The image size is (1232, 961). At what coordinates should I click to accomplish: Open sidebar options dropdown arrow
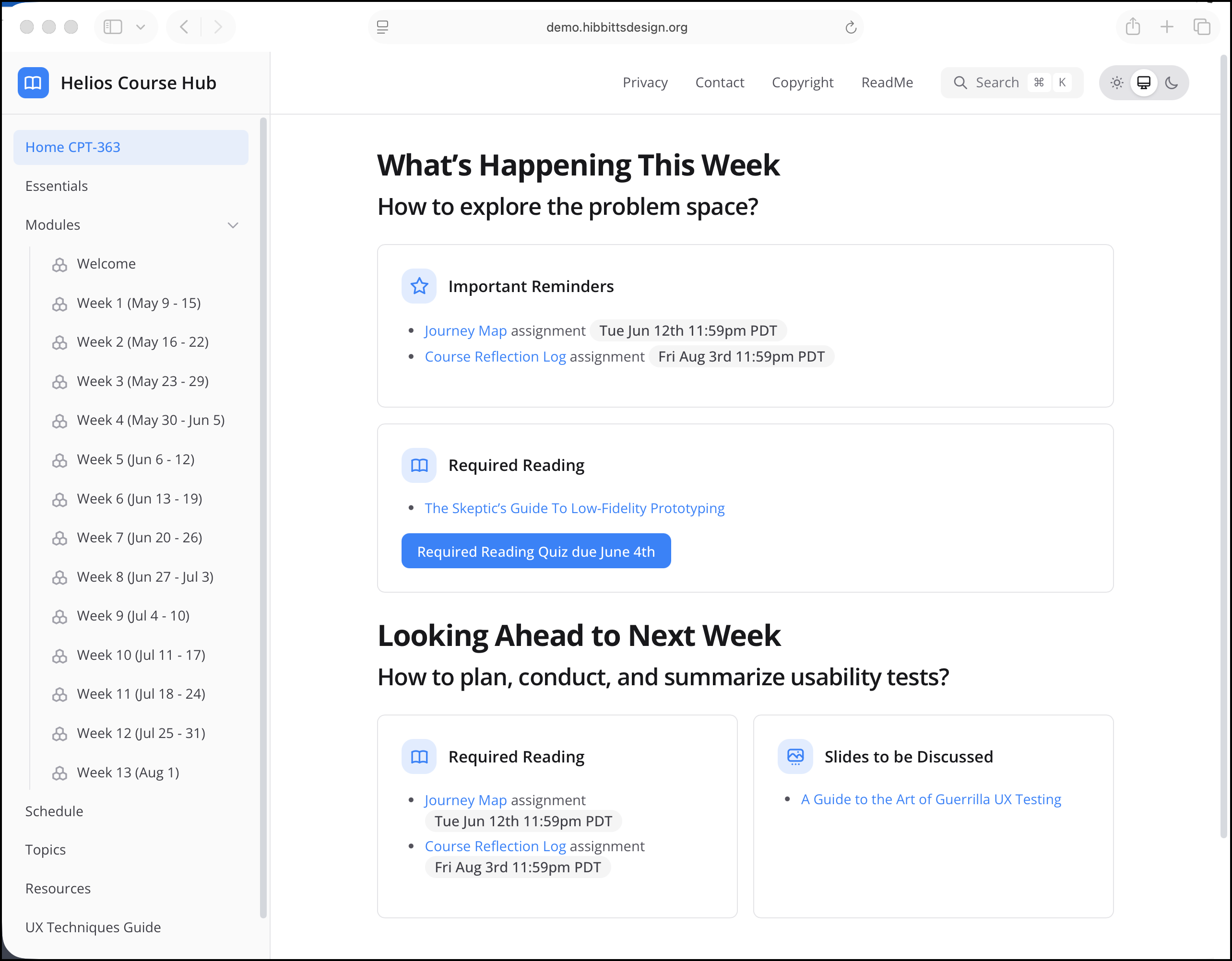click(x=141, y=26)
